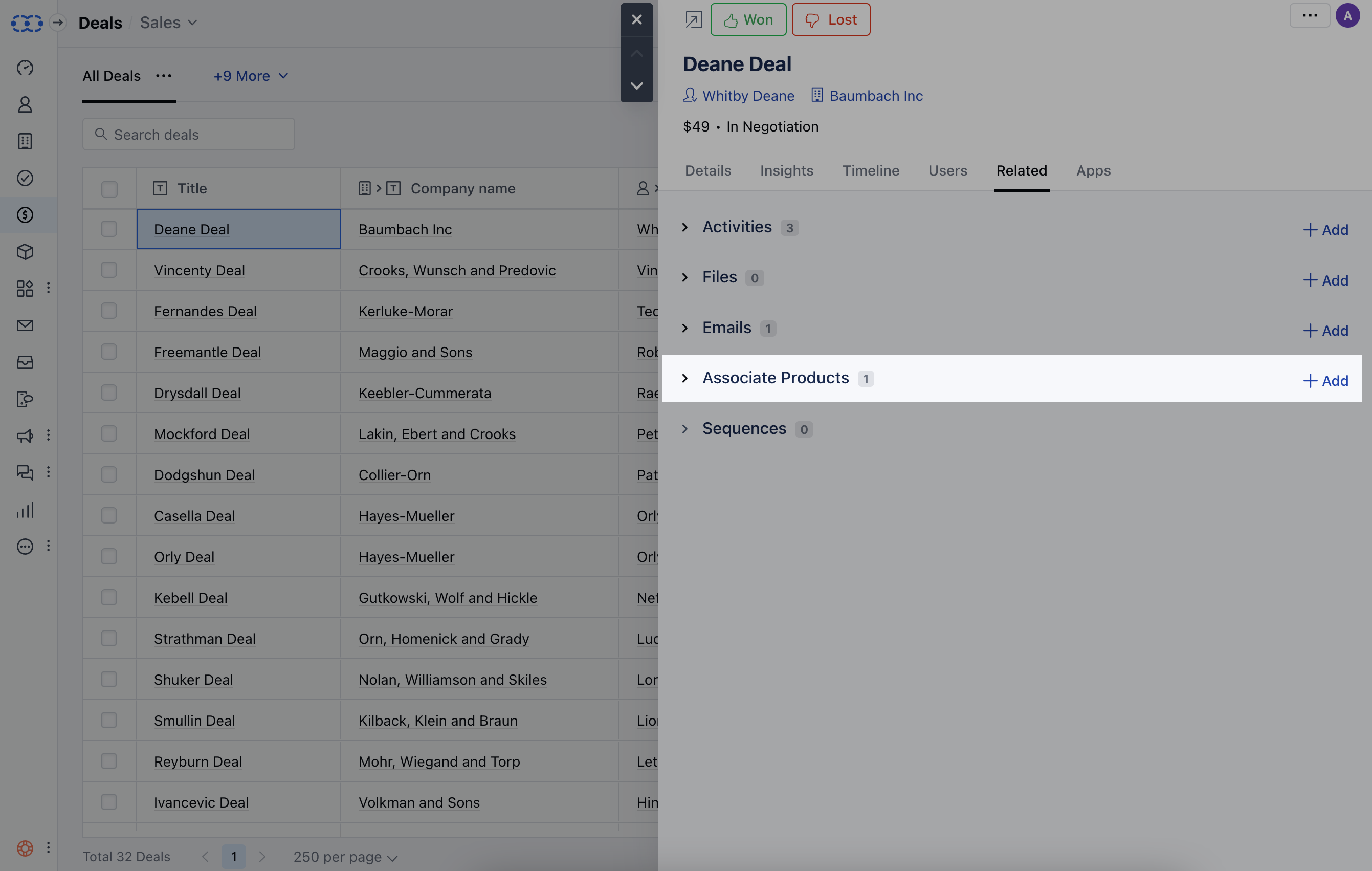Open Activities checkmark icon in sidebar

(x=25, y=178)
